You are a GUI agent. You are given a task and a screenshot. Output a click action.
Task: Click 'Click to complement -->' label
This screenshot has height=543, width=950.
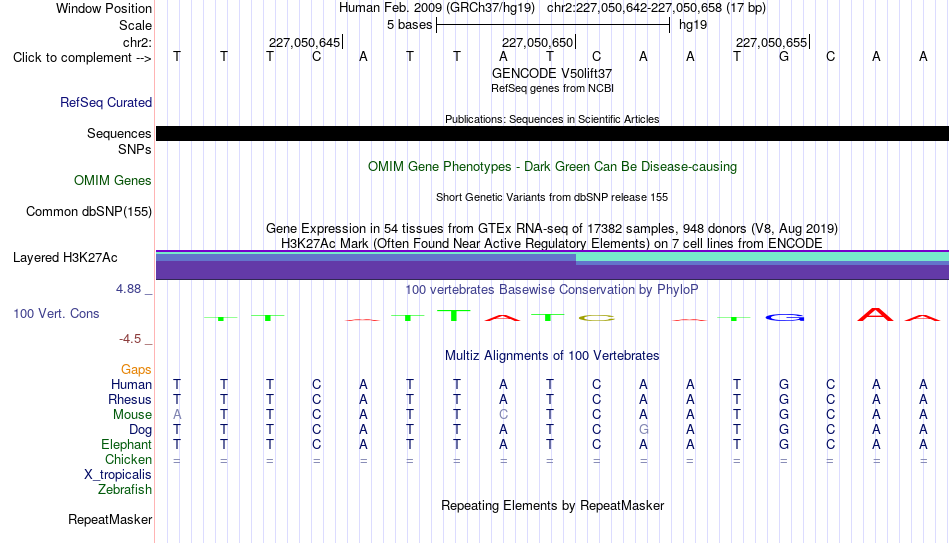[82, 58]
